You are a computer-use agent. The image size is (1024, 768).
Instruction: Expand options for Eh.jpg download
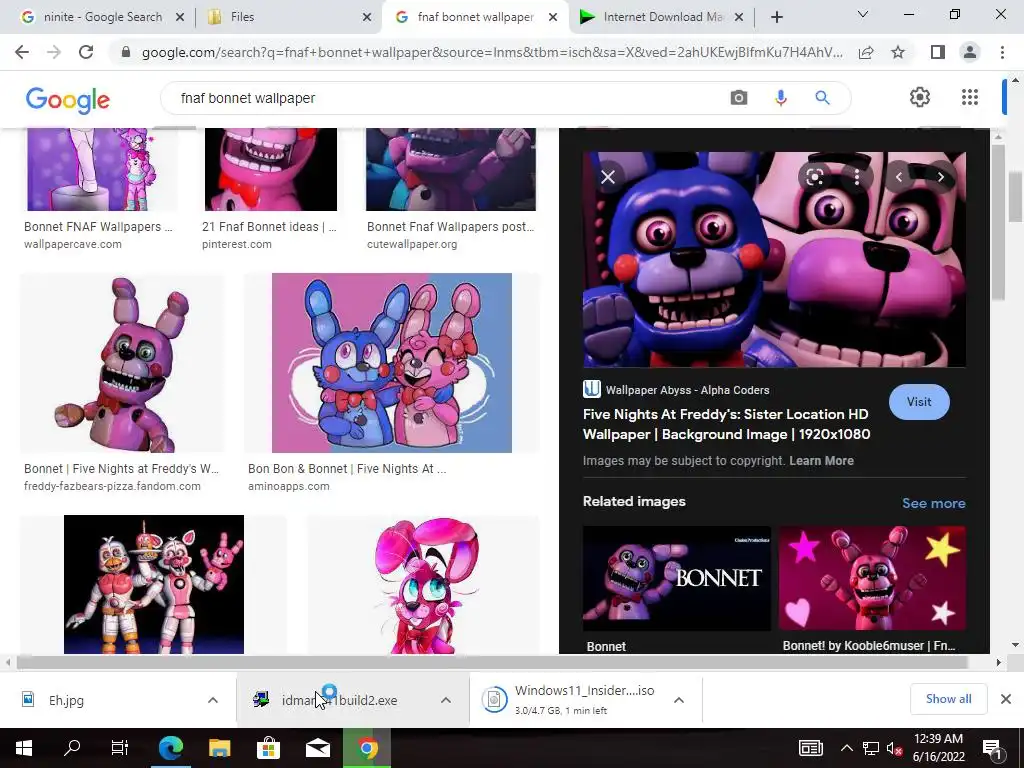pyautogui.click(x=213, y=700)
